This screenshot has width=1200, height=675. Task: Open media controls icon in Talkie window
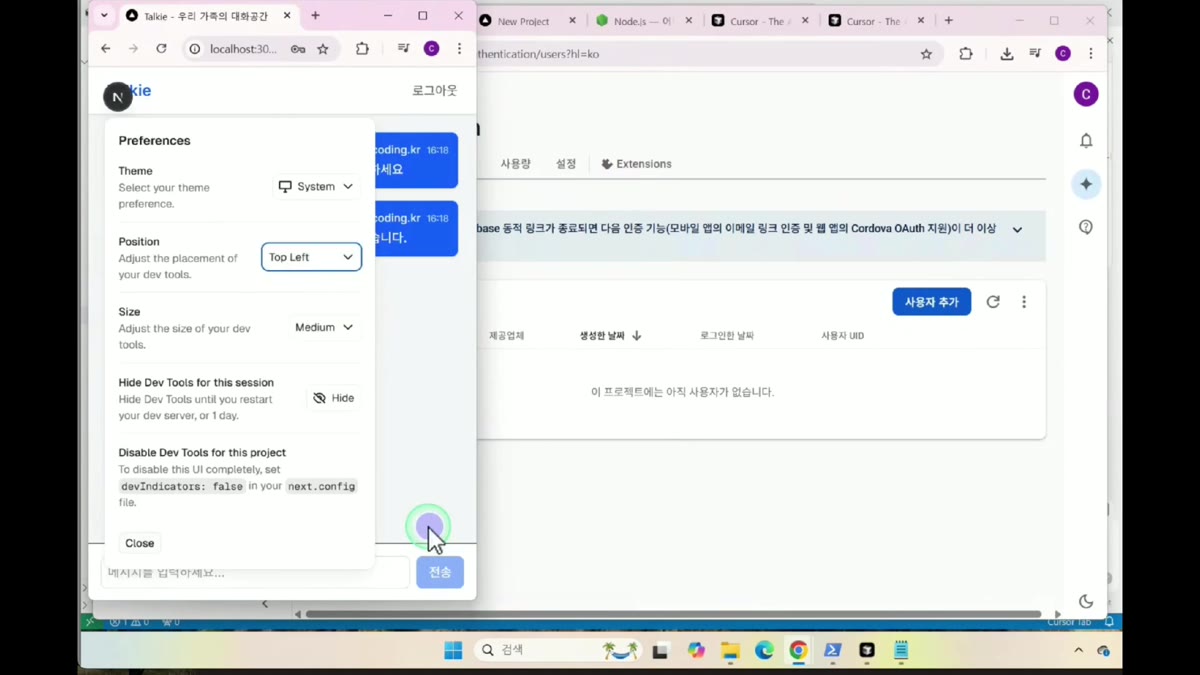[x=404, y=48]
